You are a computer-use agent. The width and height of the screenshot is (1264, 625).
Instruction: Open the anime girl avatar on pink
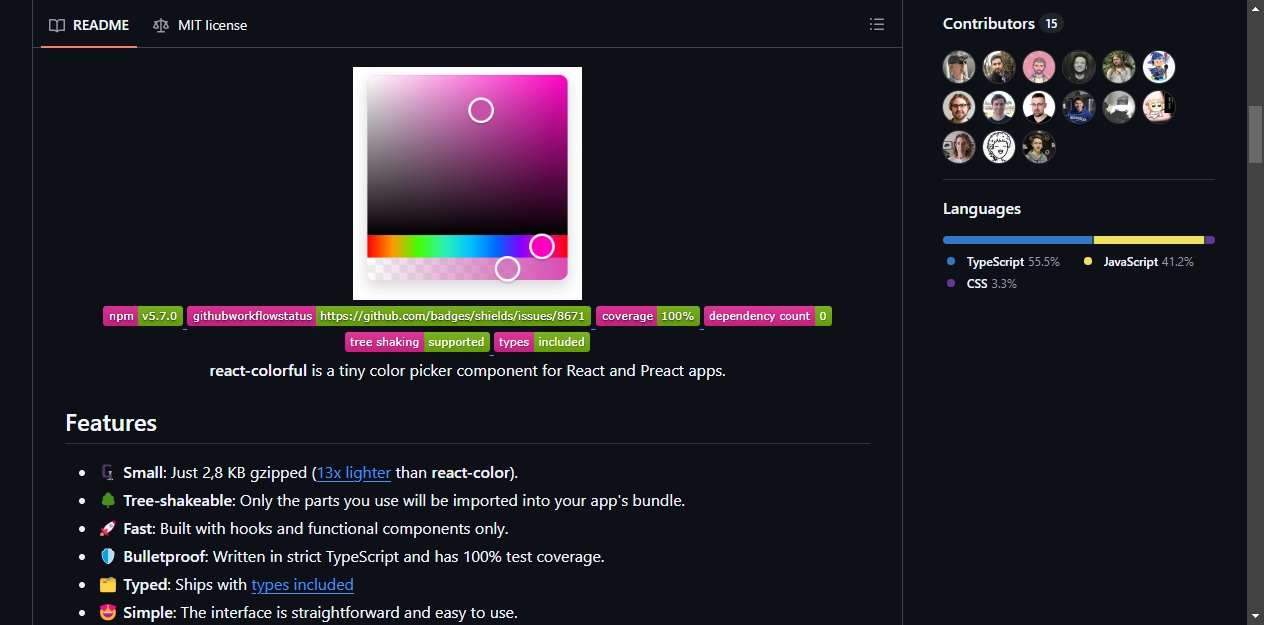pos(1159,107)
